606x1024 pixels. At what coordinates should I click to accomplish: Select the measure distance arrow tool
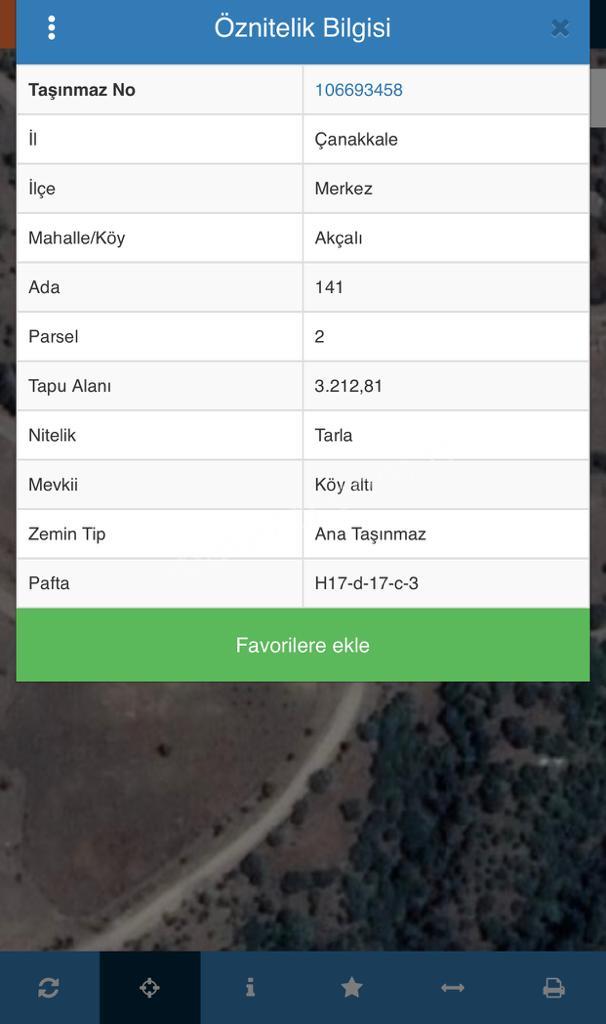coord(453,987)
